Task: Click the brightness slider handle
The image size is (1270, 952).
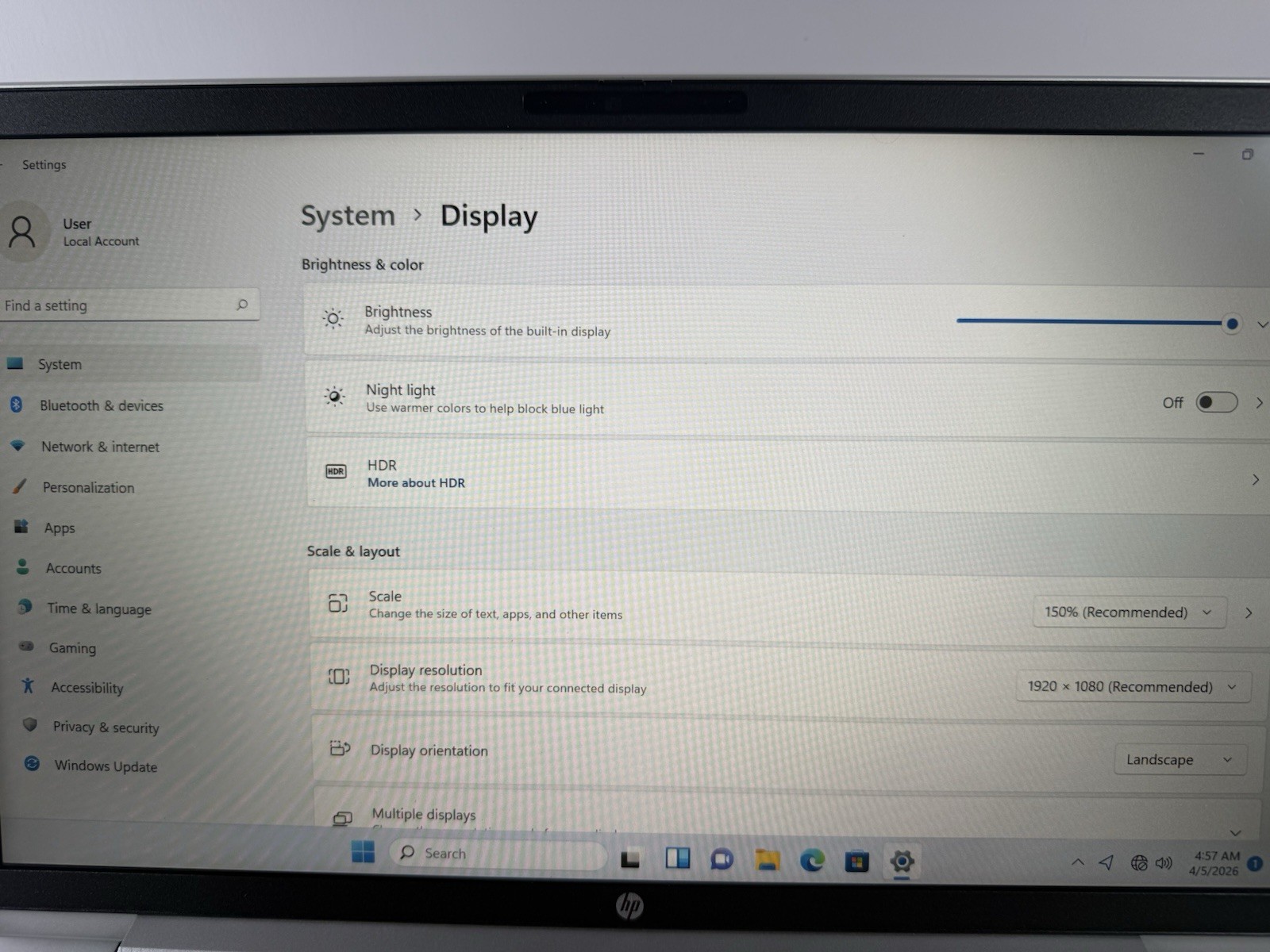Action: tap(1232, 324)
